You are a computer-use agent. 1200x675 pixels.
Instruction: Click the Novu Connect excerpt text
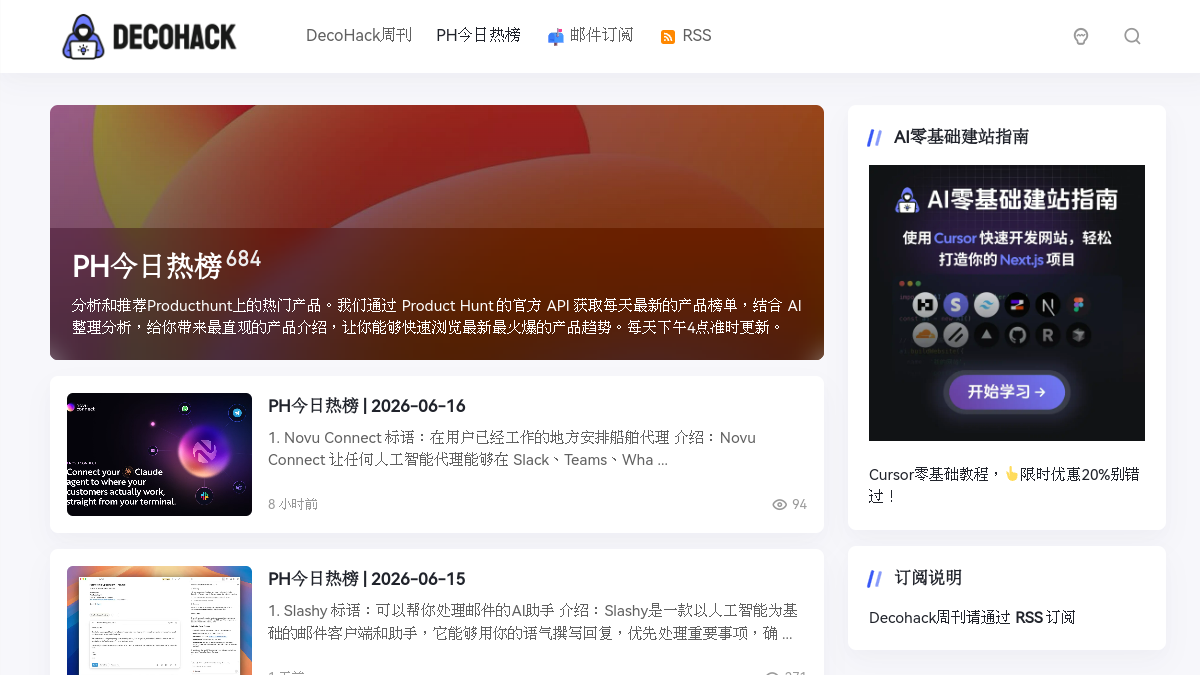512,449
